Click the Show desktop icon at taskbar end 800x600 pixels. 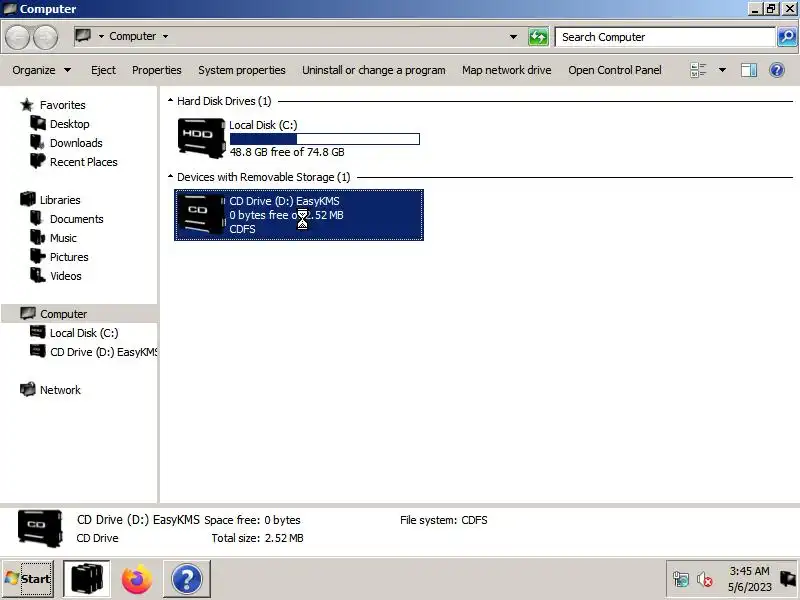pyautogui.click(x=788, y=579)
